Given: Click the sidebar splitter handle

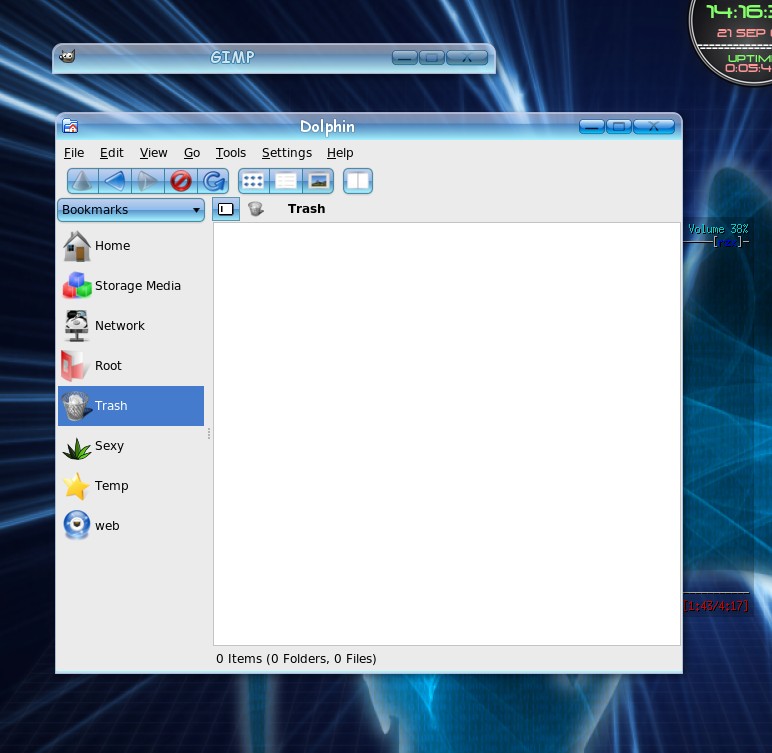Looking at the screenshot, I should pyautogui.click(x=209, y=433).
